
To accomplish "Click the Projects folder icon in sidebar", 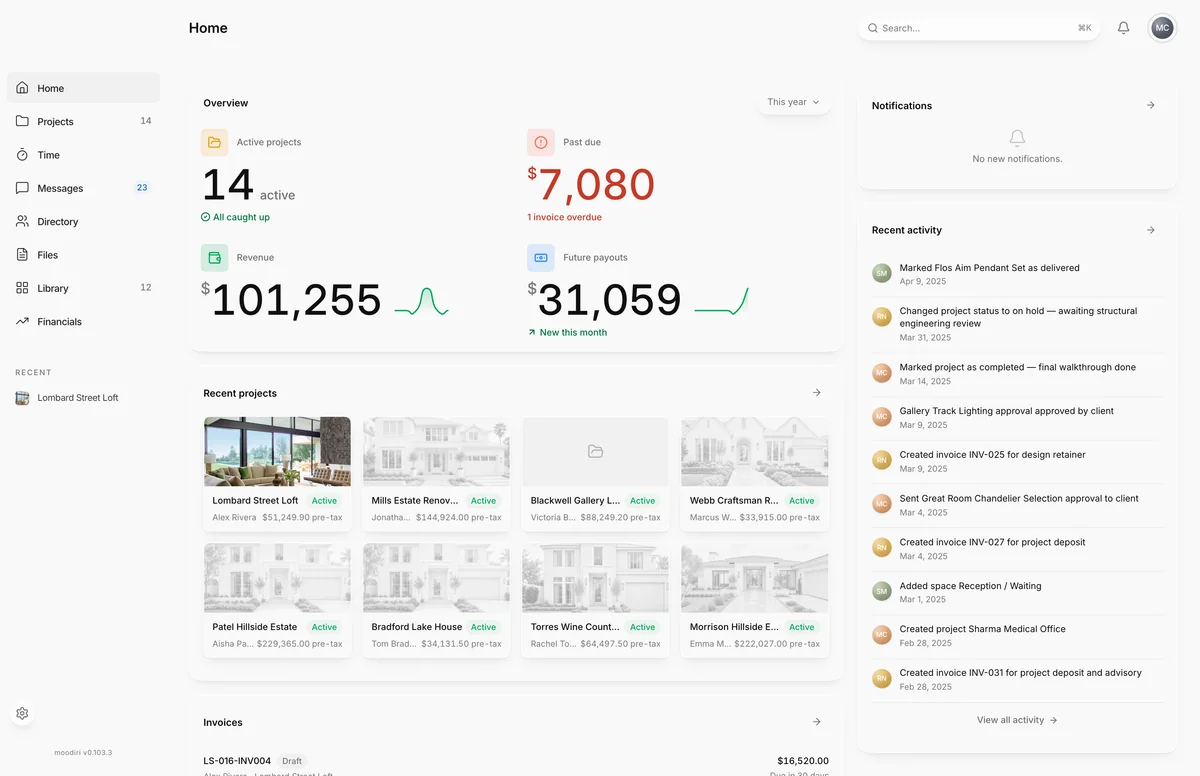I will click(x=22, y=121).
